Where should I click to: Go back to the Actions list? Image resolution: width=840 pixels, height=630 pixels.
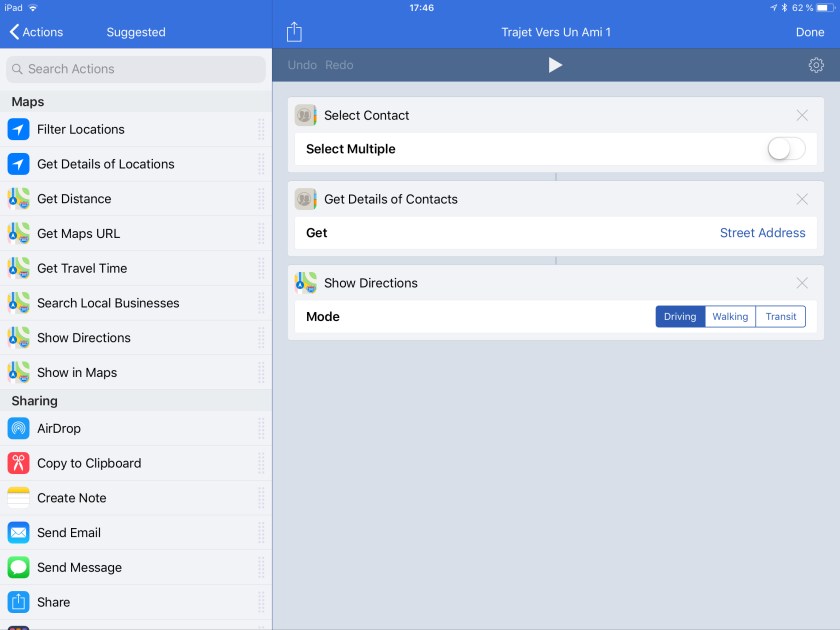click(36, 32)
